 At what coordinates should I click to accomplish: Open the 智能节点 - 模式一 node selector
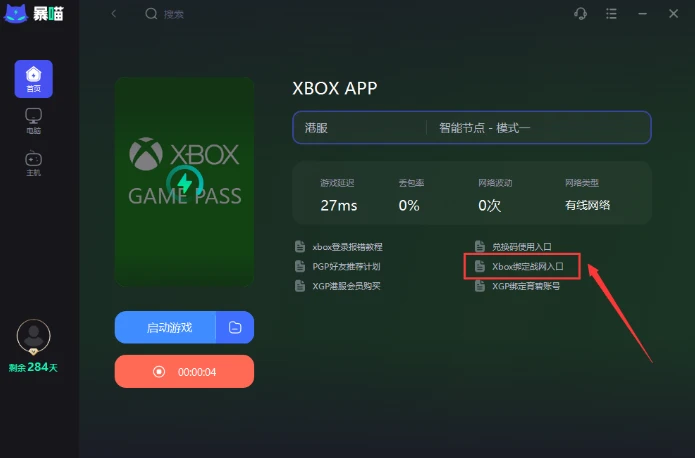539,128
